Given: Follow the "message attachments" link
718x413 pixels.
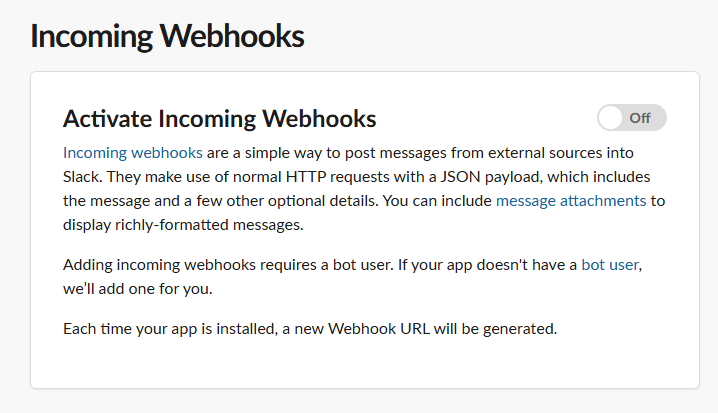Looking at the screenshot, I should coord(571,201).
